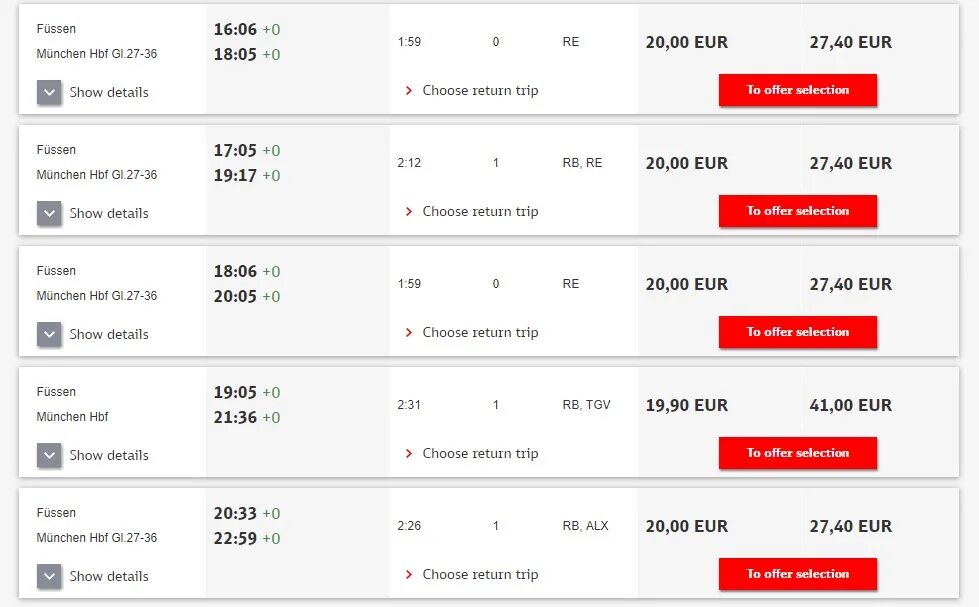Click red arrow icon beside 20:33 return trip

click(409, 575)
